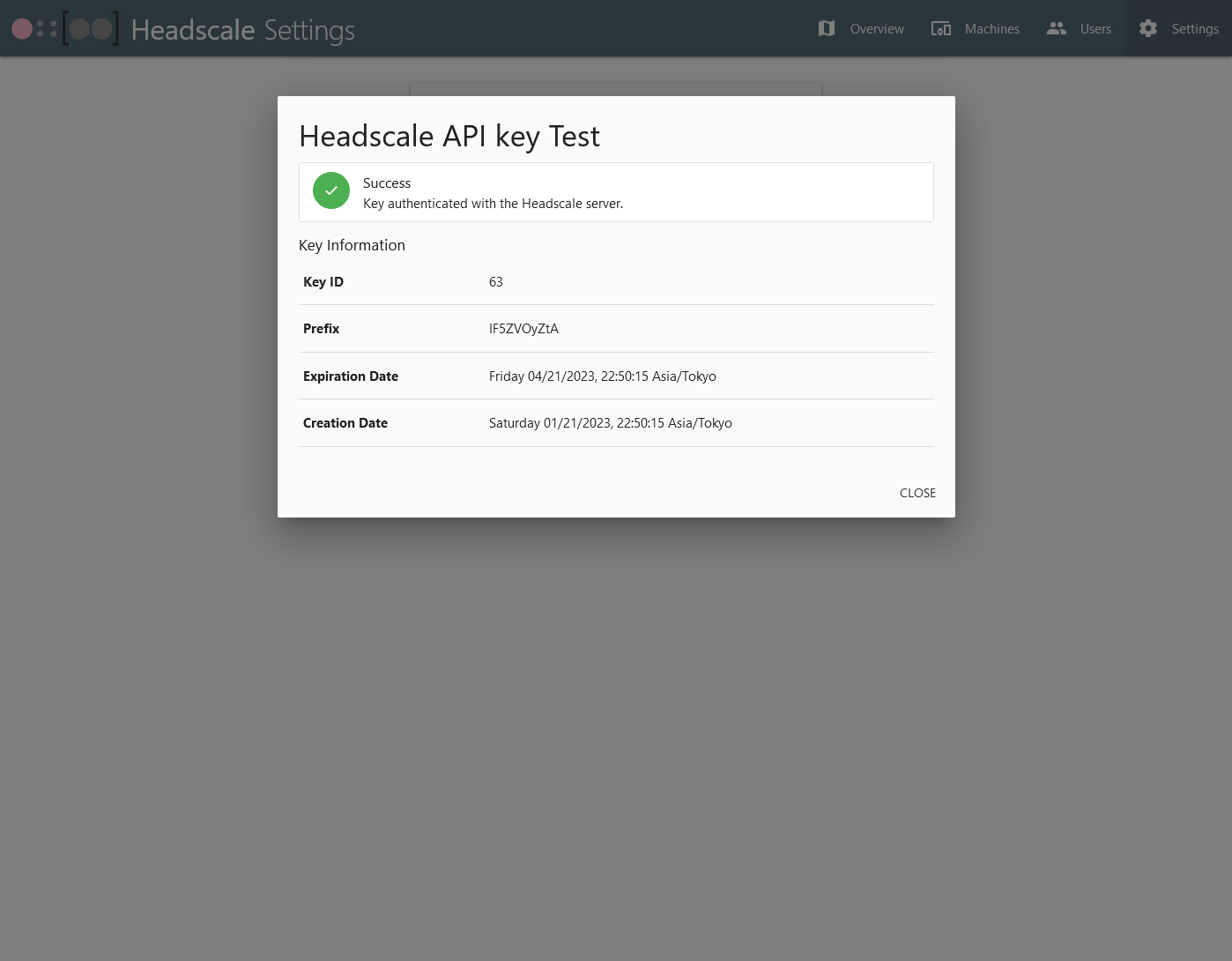Click the green success checkmark
This screenshot has height=961, width=1232.
tap(331, 190)
